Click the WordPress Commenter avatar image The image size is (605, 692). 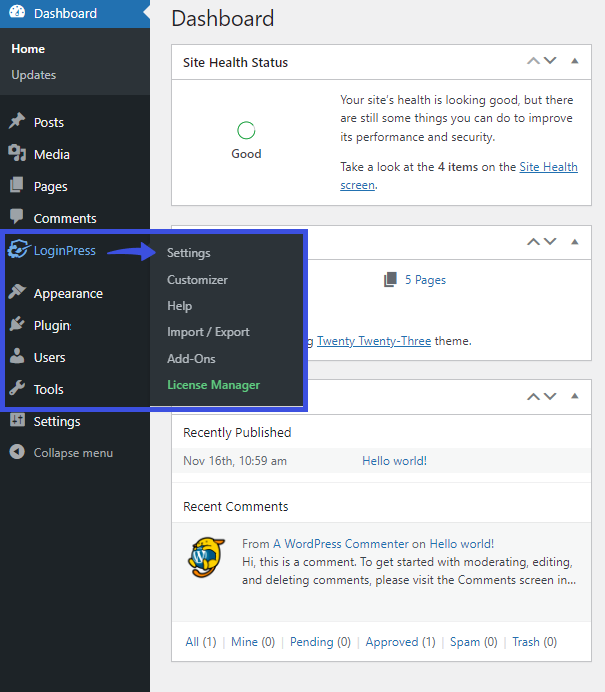(206, 557)
